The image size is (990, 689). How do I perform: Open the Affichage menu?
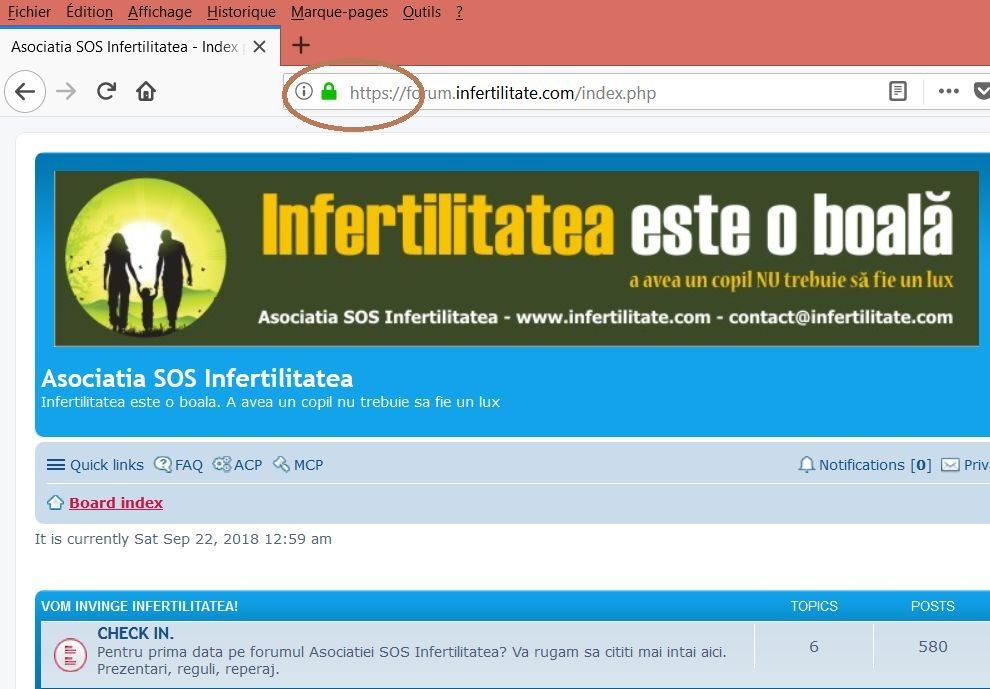click(160, 12)
